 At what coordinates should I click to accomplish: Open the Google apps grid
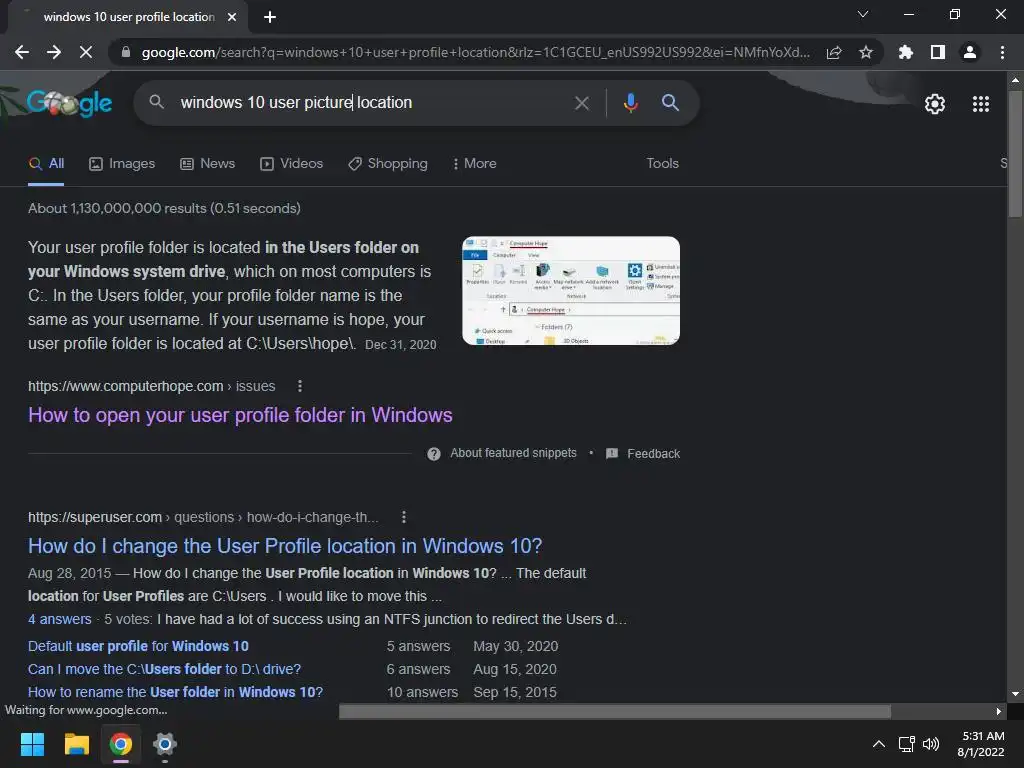981,104
